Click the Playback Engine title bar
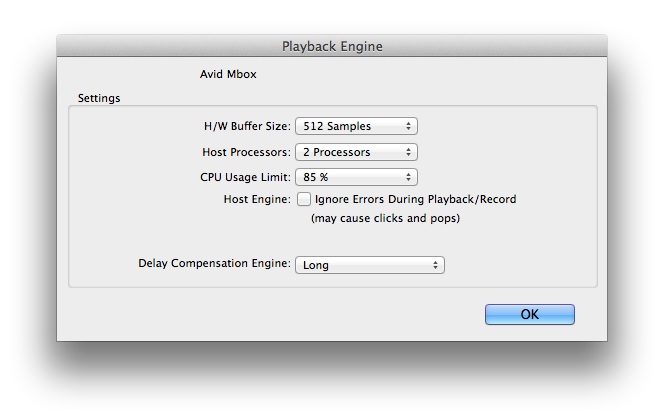The width and height of the screenshot is (664, 420). pyautogui.click(x=332, y=46)
